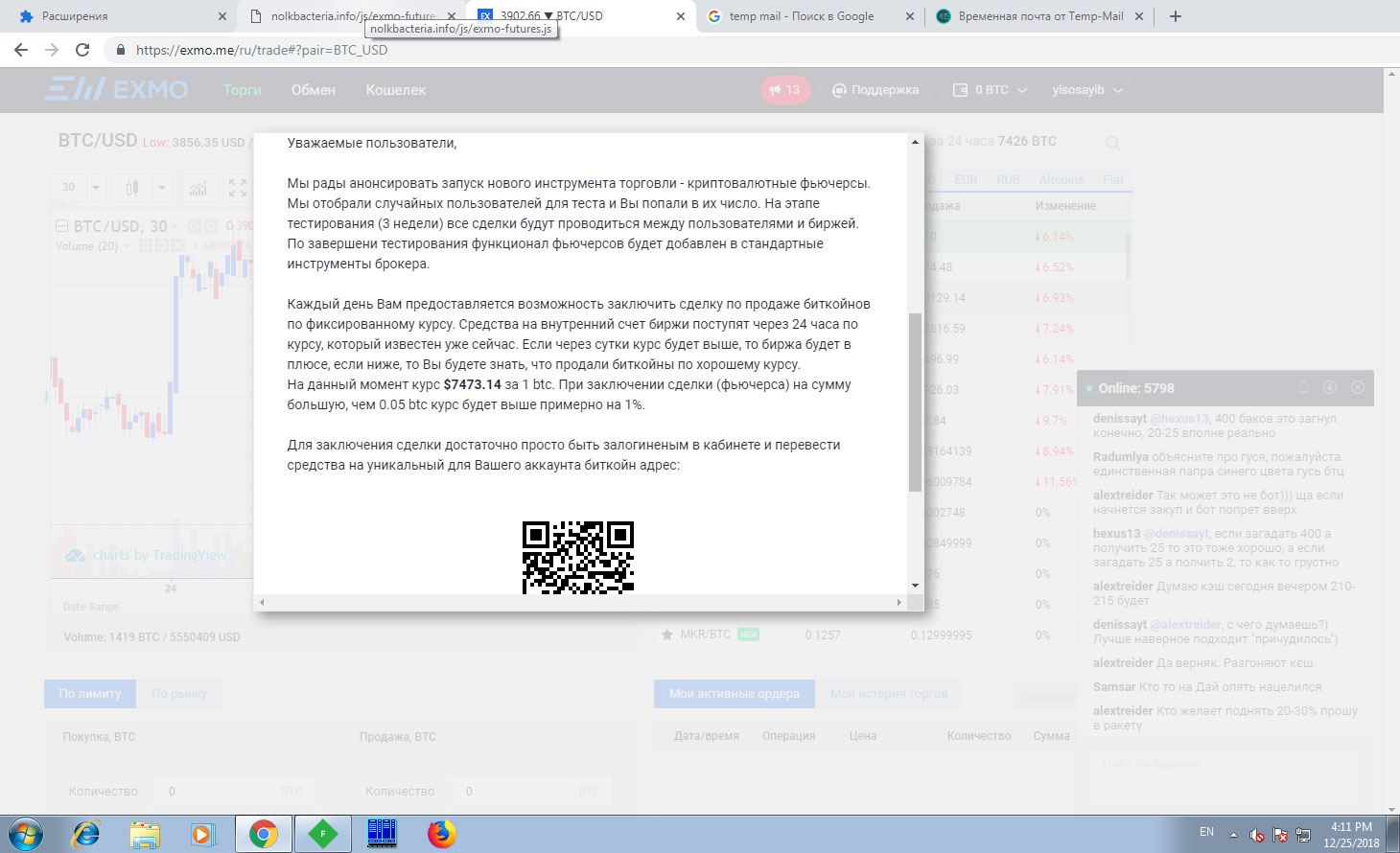Image resolution: width=1400 pixels, height=853 pixels.
Task: Open Windows Explorer folder in taskbar
Action: [x=145, y=834]
